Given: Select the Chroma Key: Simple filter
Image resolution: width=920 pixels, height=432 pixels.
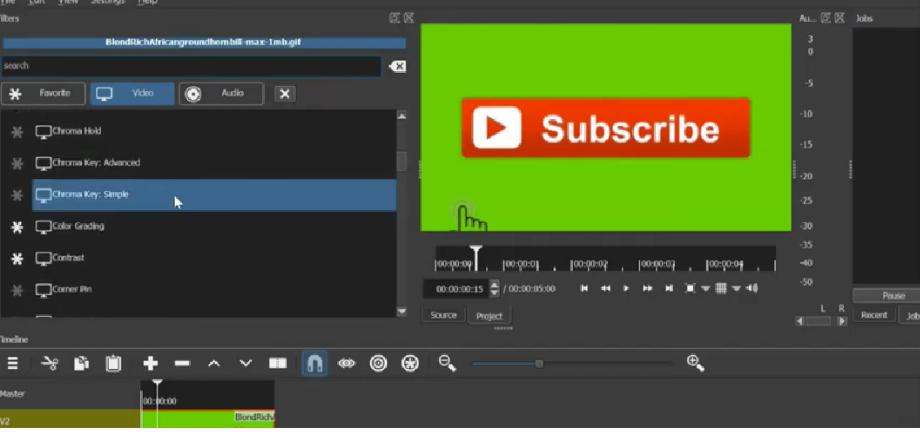Looking at the screenshot, I should coord(214,195).
